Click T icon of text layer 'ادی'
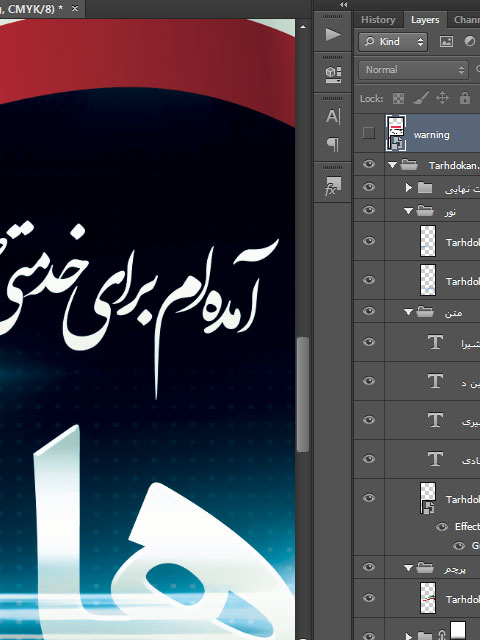The height and width of the screenshot is (640, 480). click(x=435, y=459)
